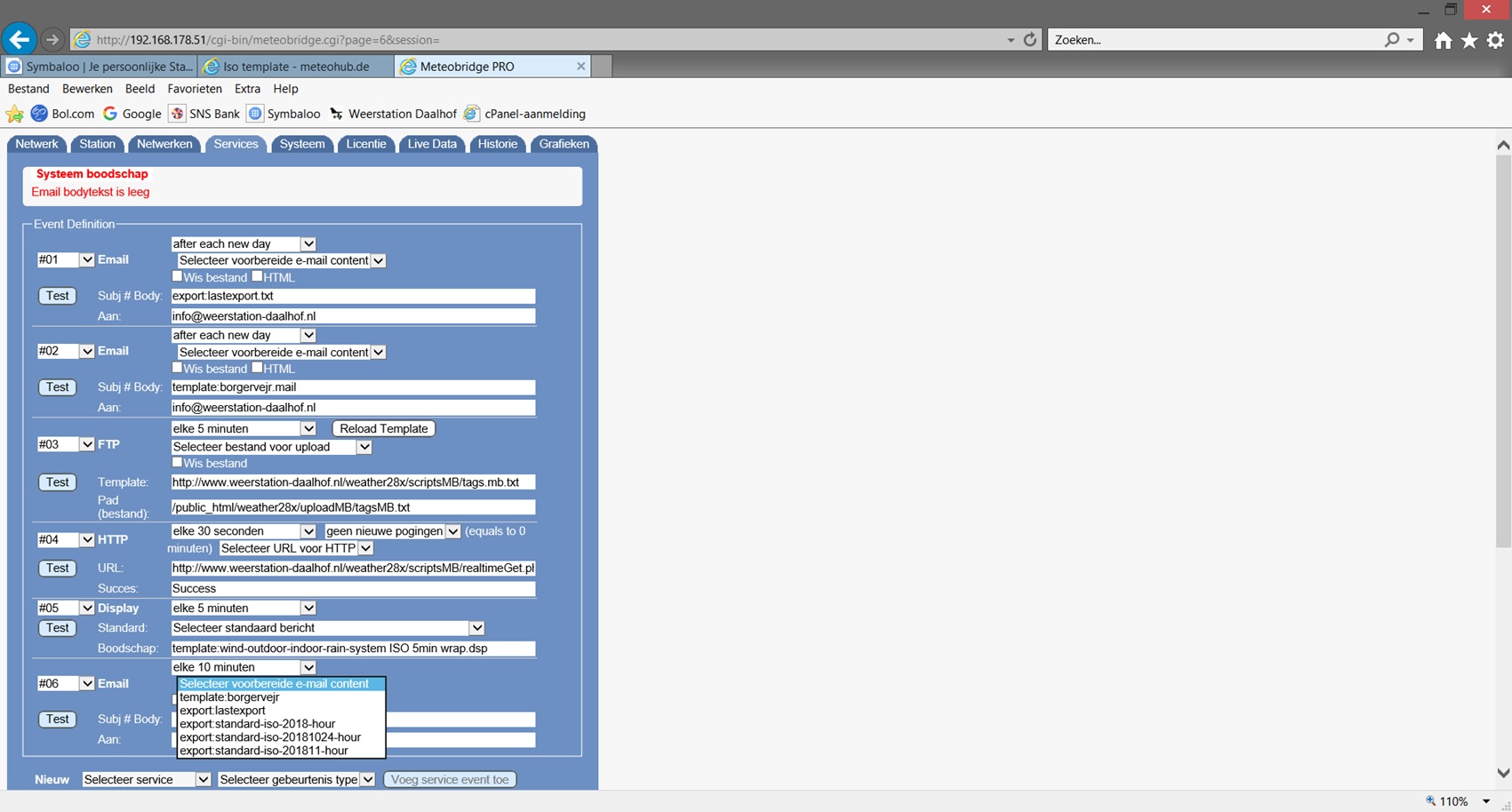Click the search magnifier icon
This screenshot has height=812, width=1512.
point(1392,40)
